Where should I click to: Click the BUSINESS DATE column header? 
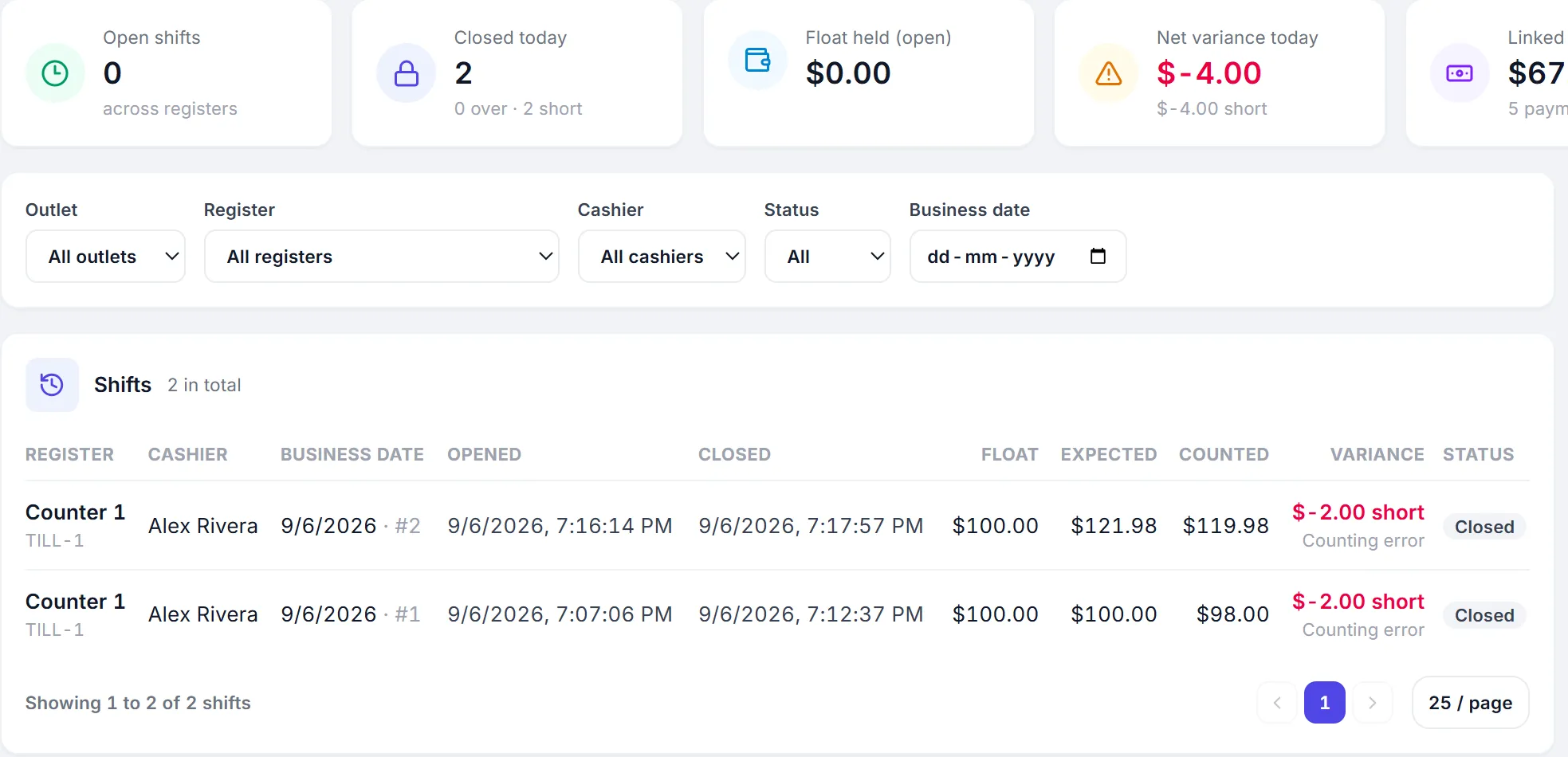[x=352, y=454]
